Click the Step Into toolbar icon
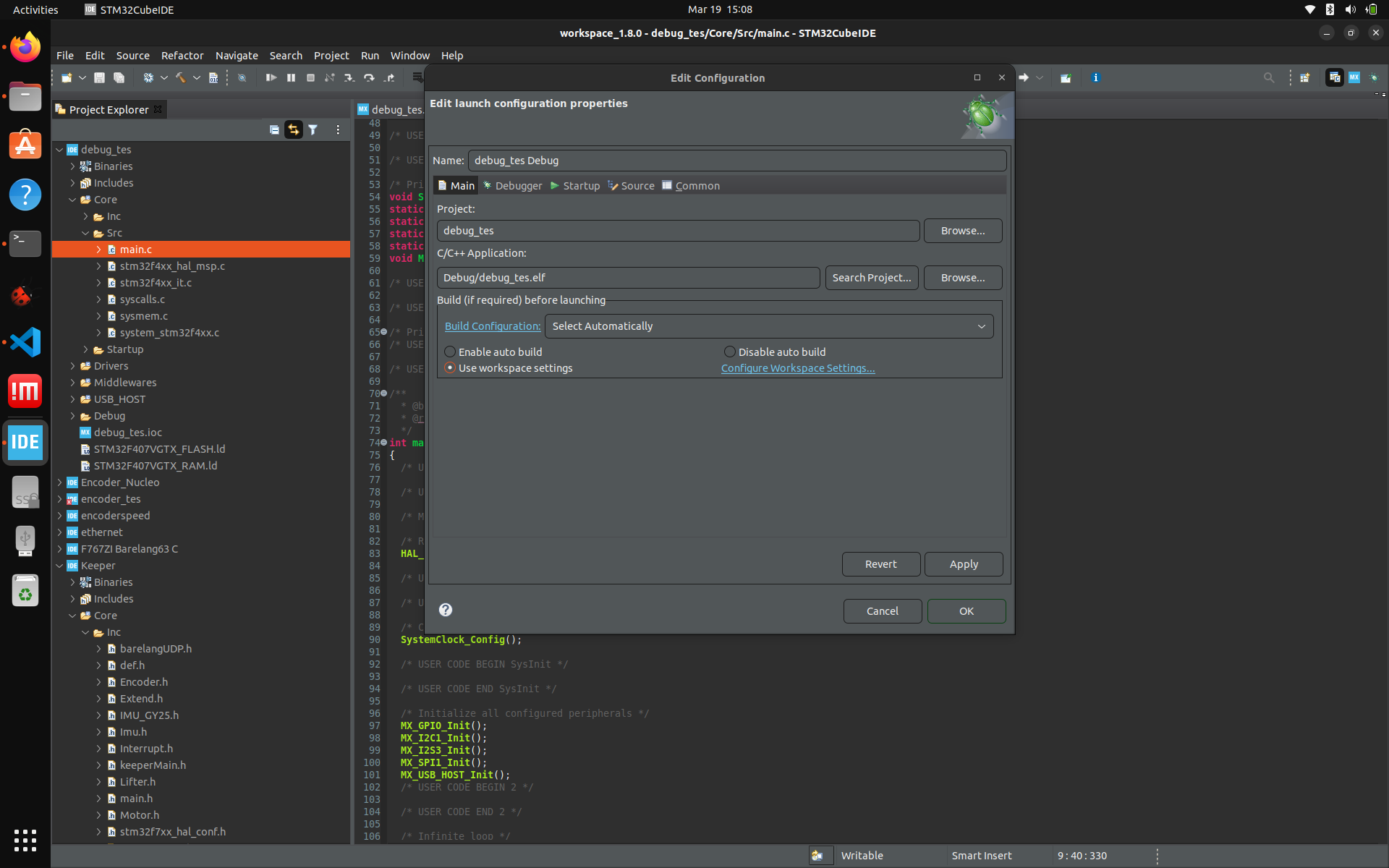The image size is (1389, 868). coord(349,77)
